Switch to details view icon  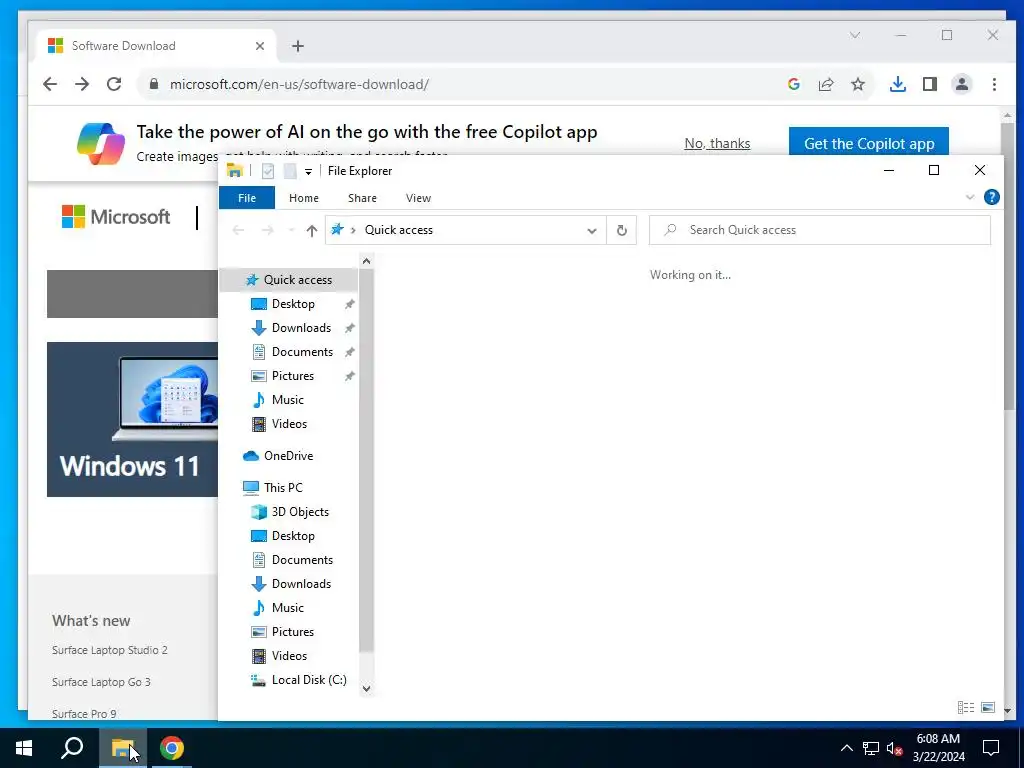pyautogui.click(x=966, y=707)
